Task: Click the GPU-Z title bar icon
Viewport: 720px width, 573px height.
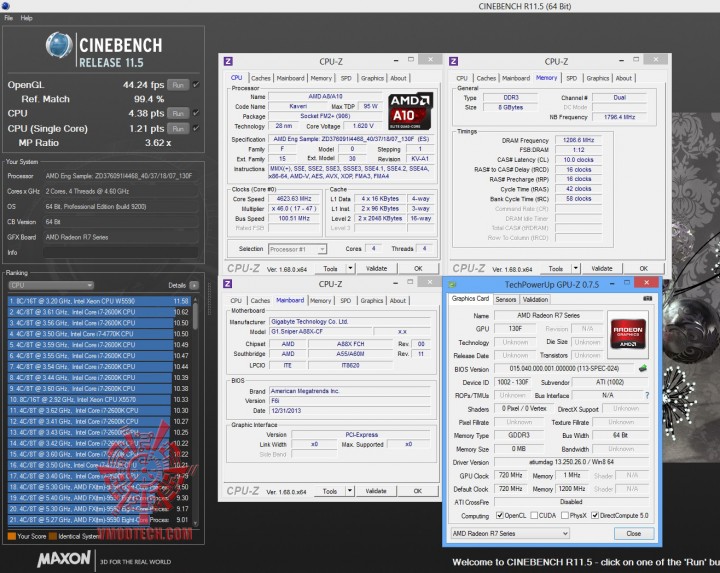Action: [x=452, y=285]
